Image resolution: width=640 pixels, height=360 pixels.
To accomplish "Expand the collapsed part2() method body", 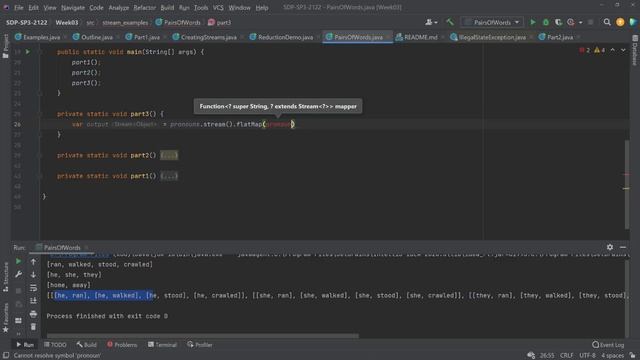I will point(169,155).
